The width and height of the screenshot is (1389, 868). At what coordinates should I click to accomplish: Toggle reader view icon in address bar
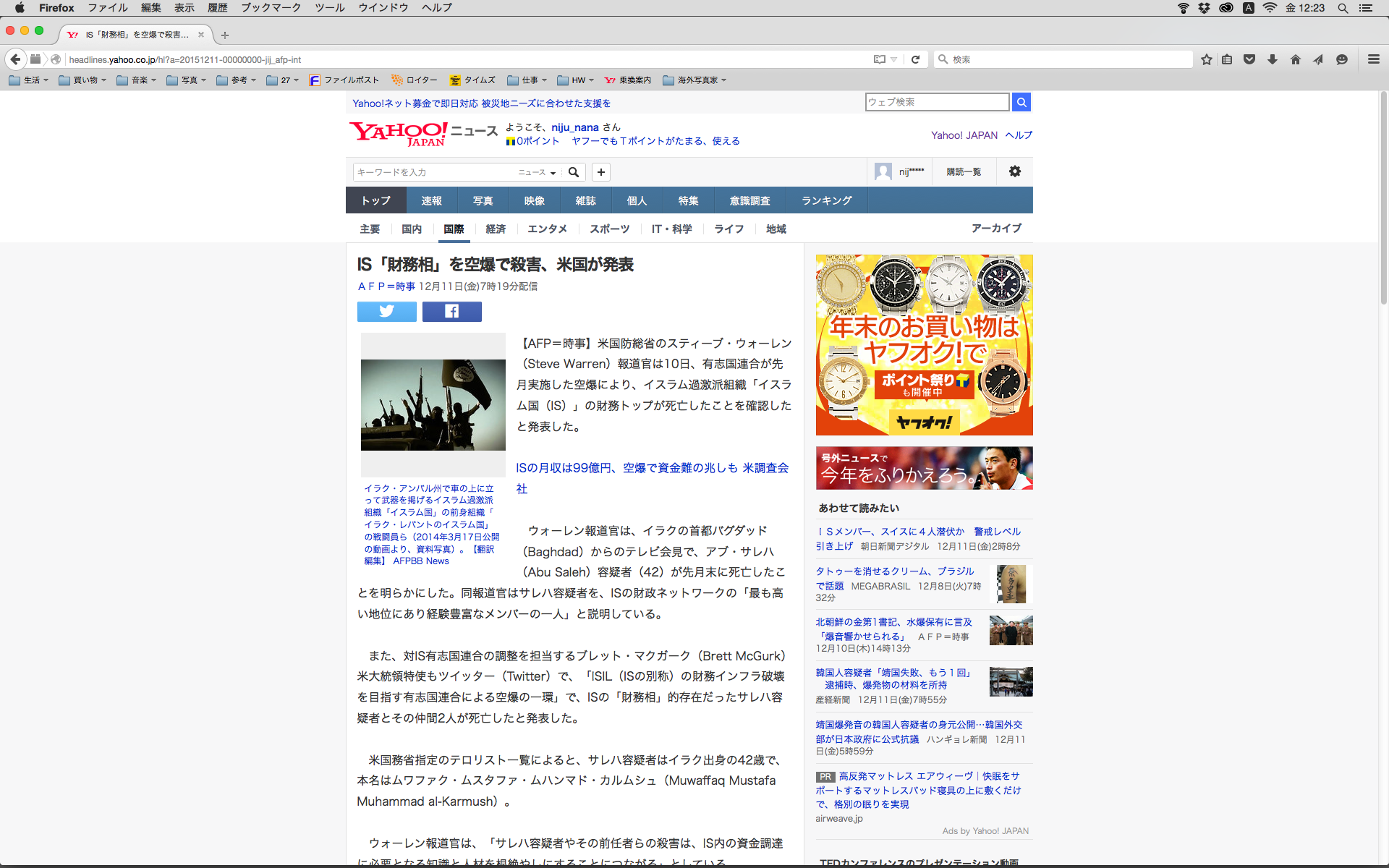coord(879,59)
